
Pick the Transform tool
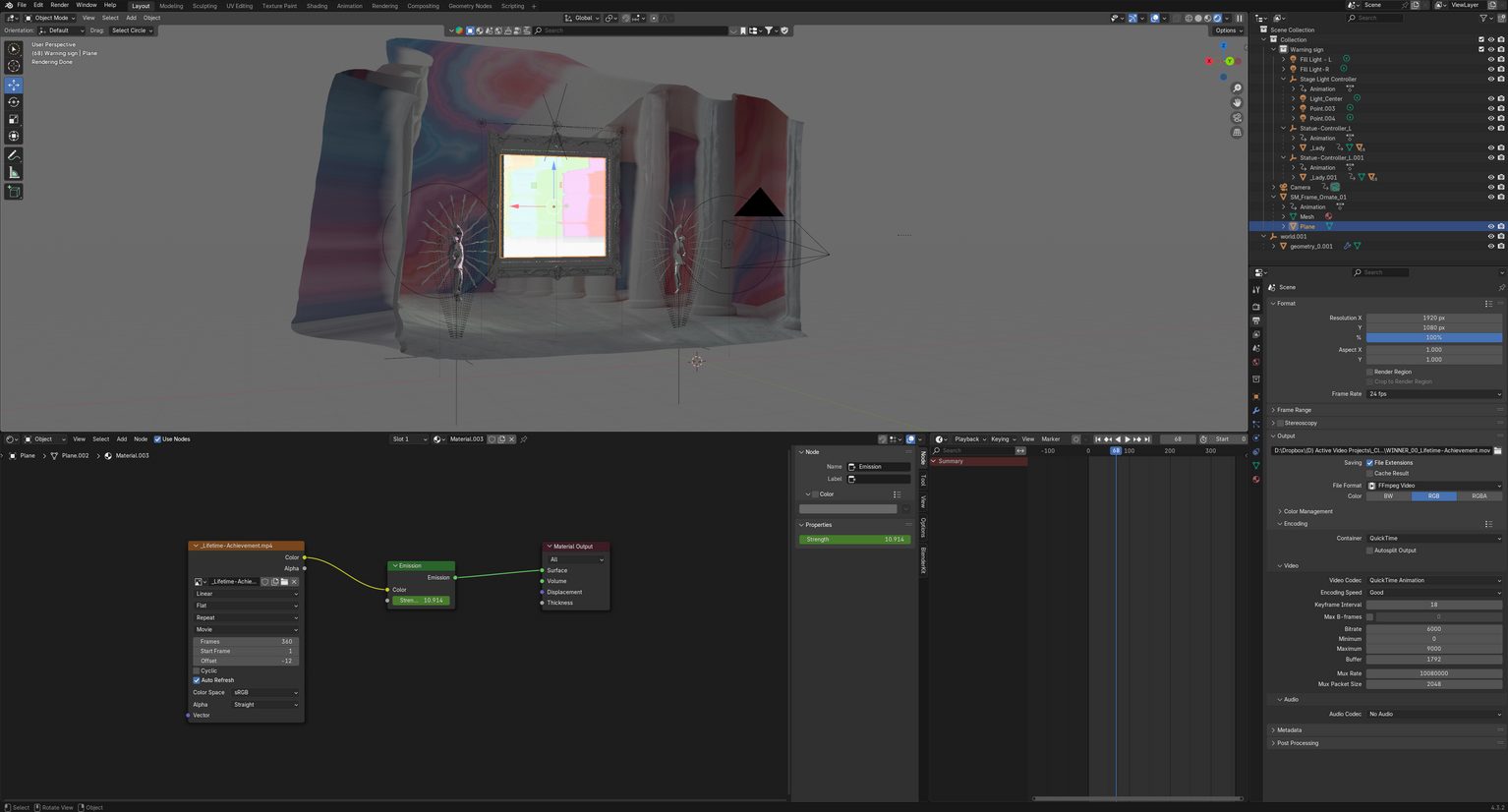(14, 136)
